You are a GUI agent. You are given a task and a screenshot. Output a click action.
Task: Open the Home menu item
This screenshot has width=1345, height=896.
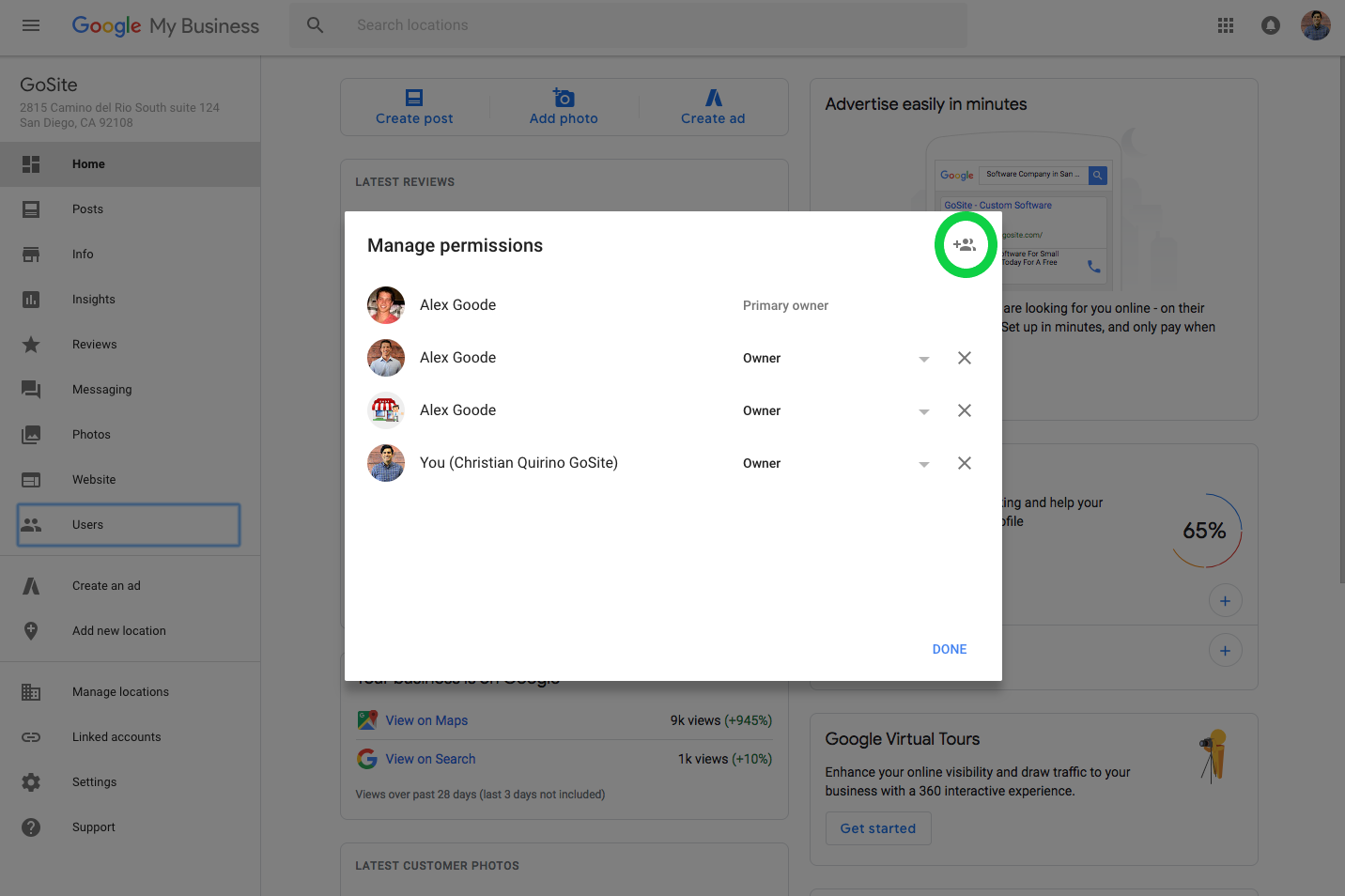[x=130, y=164]
